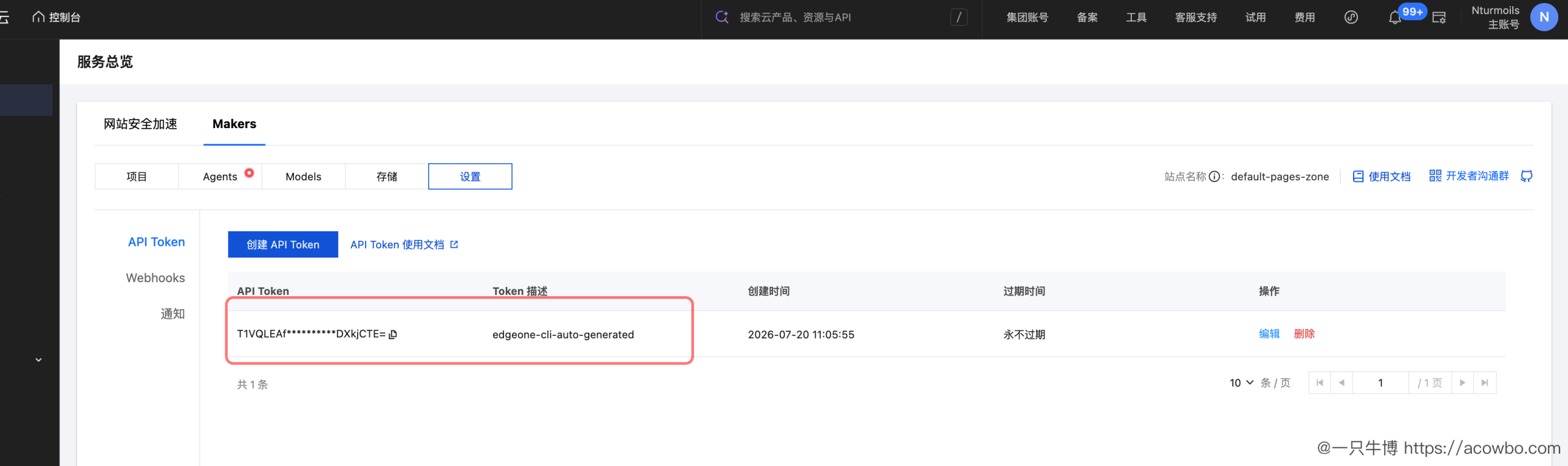Screen dimensions: 1568x466
Task: Click the 永不过期 expiry cell
Action: point(1024,335)
